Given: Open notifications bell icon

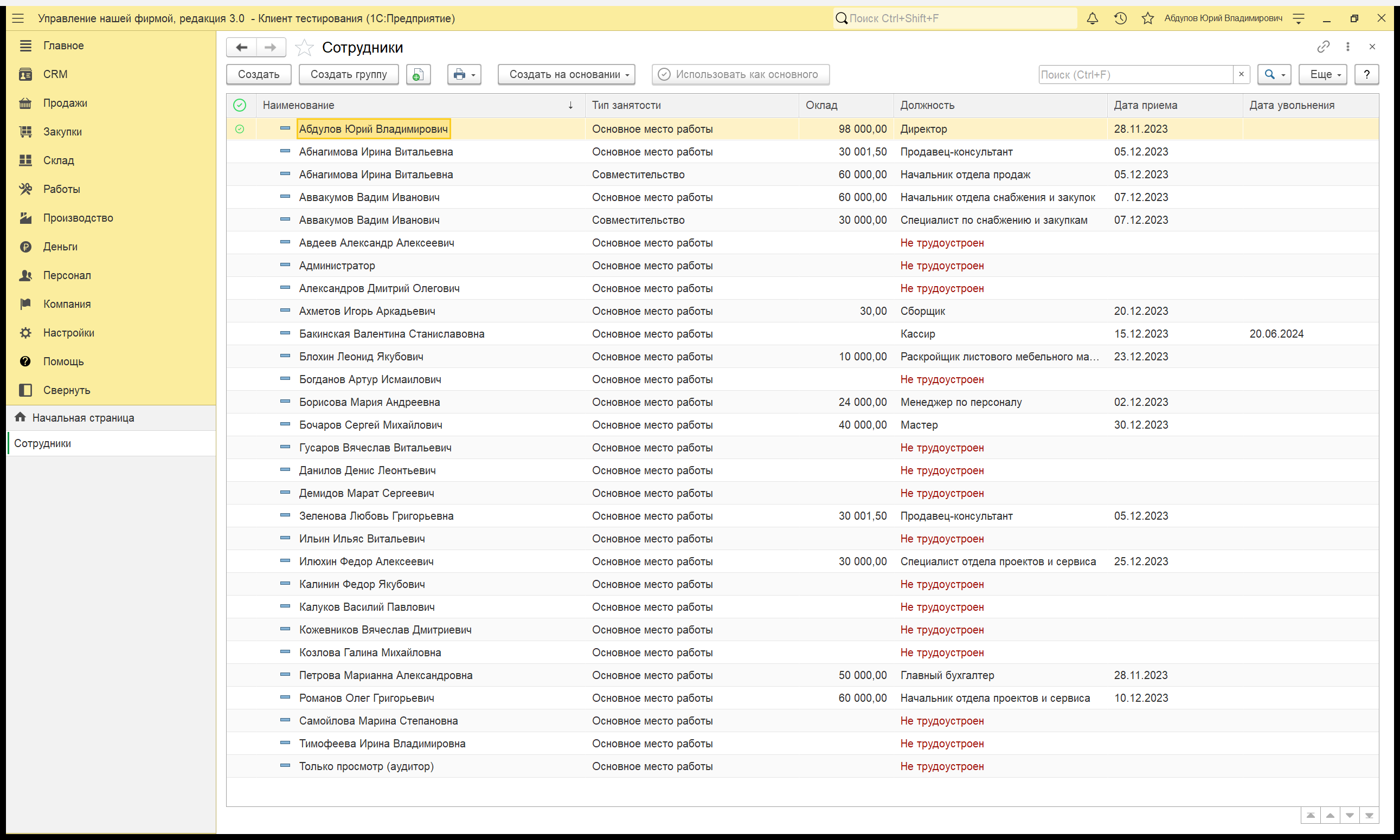Looking at the screenshot, I should pos(1093,18).
